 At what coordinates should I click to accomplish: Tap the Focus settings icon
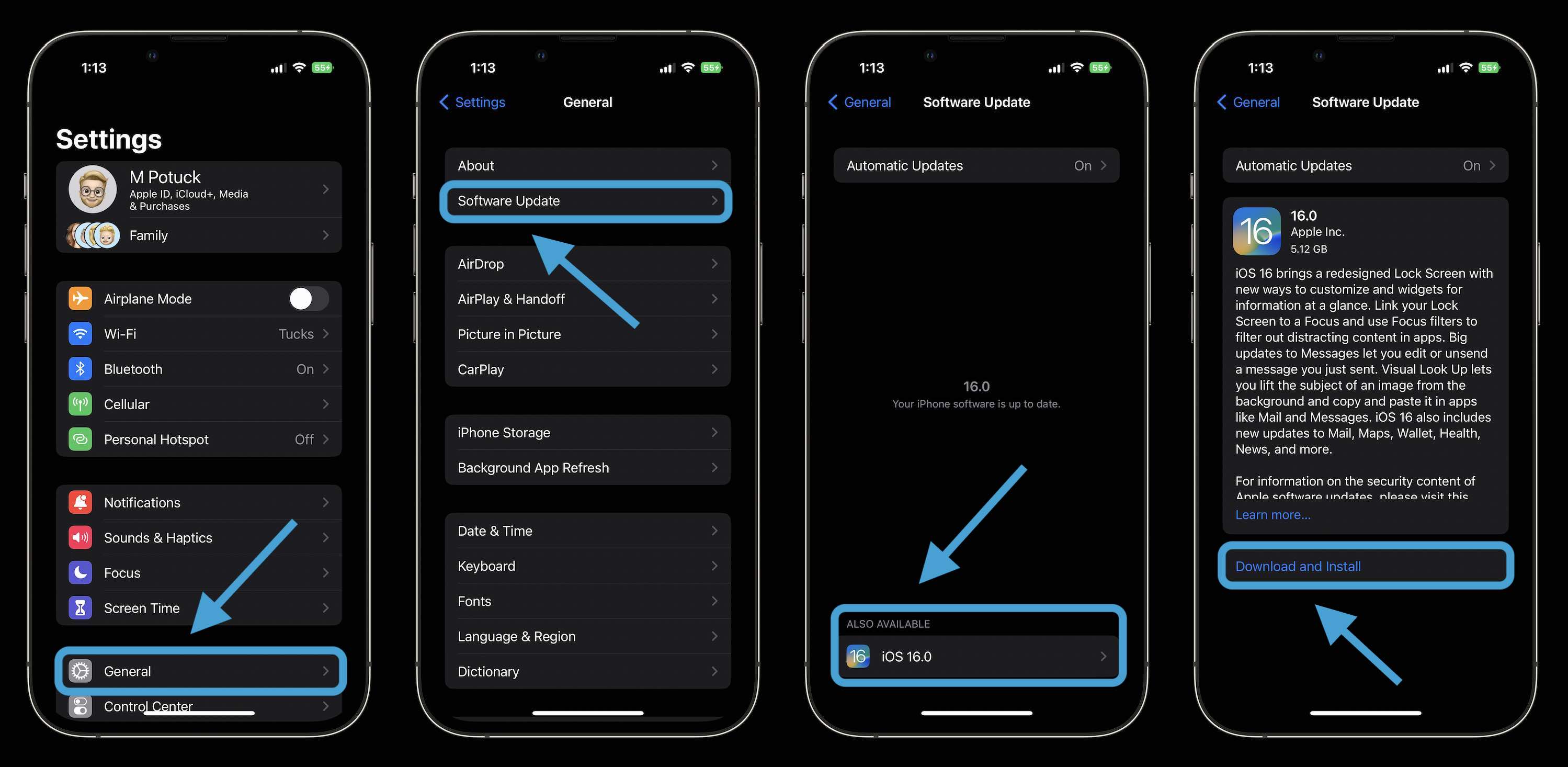coord(81,571)
